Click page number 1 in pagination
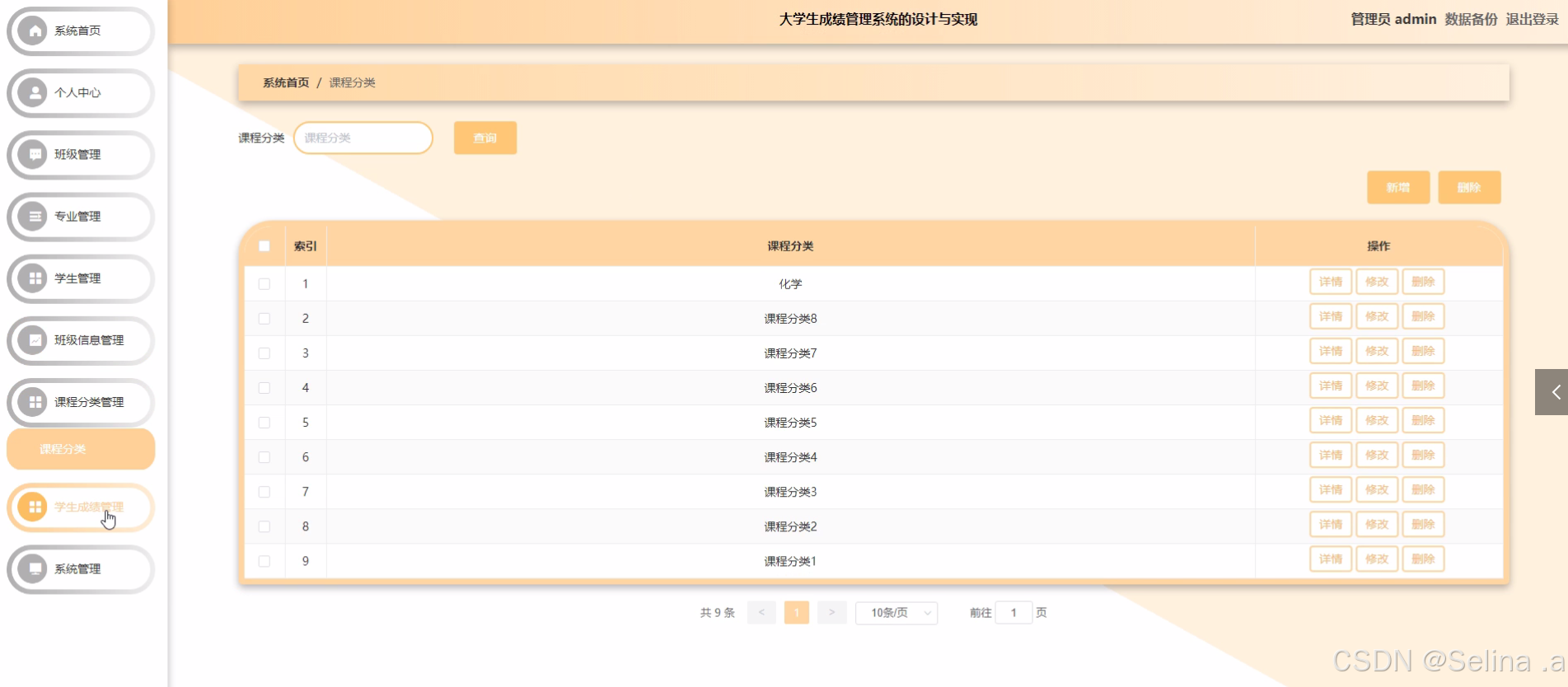Viewport: 1568px width, 687px height. [x=797, y=613]
